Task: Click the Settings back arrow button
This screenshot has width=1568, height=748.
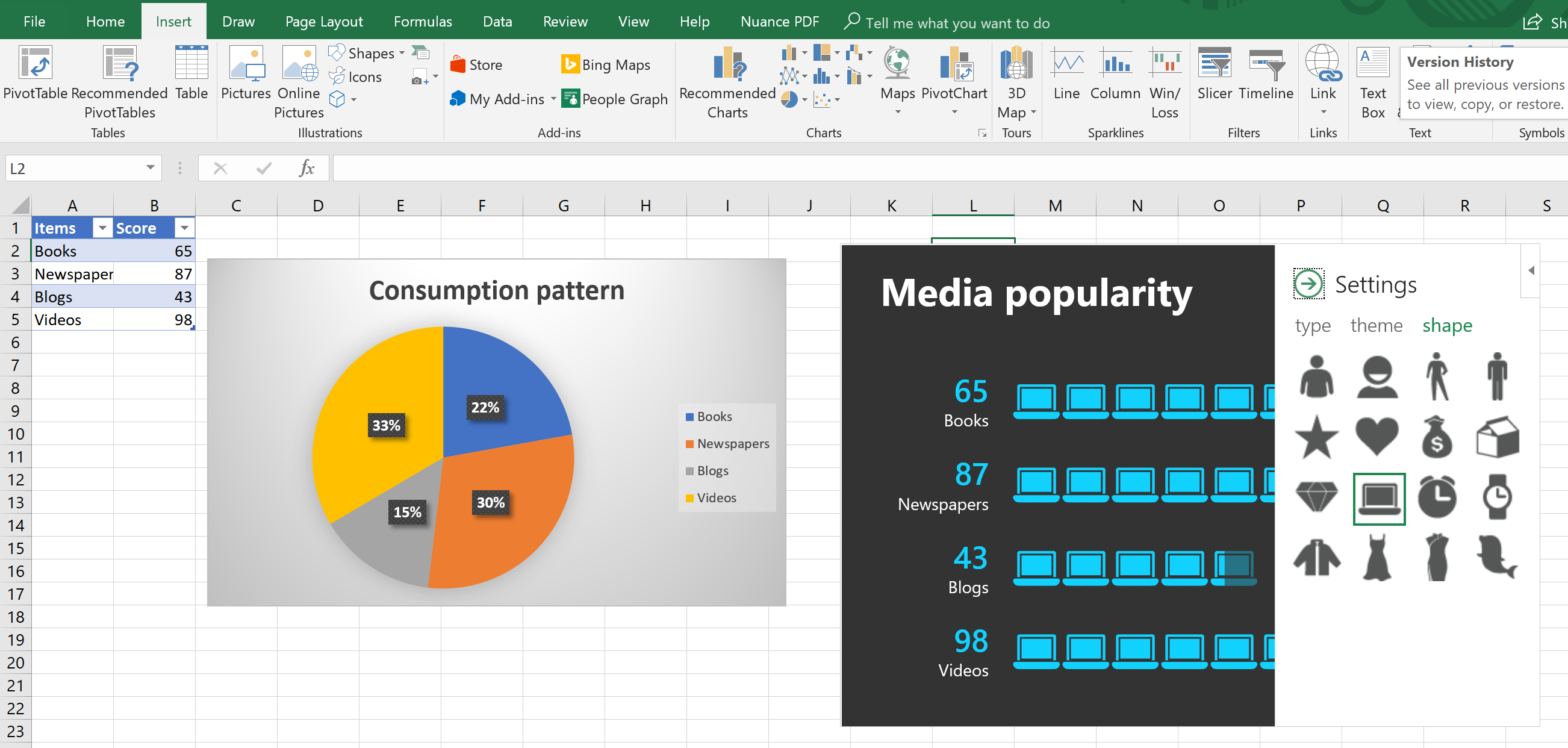Action: pyautogui.click(x=1308, y=284)
